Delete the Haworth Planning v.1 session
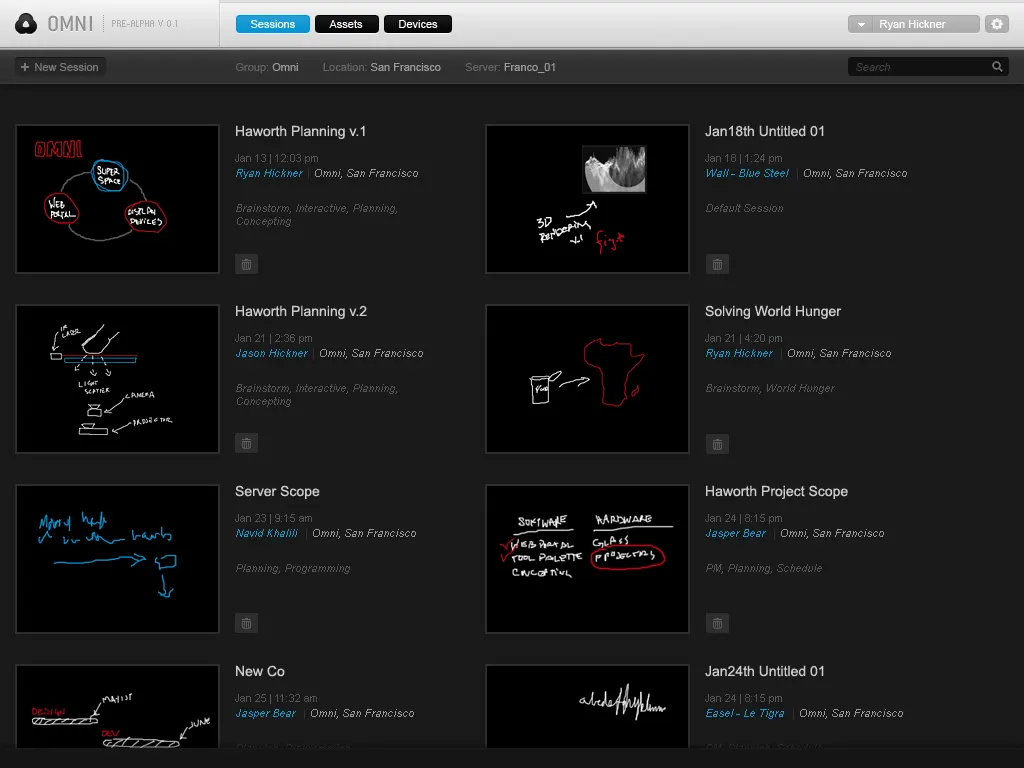The image size is (1024, 768). tap(246, 264)
